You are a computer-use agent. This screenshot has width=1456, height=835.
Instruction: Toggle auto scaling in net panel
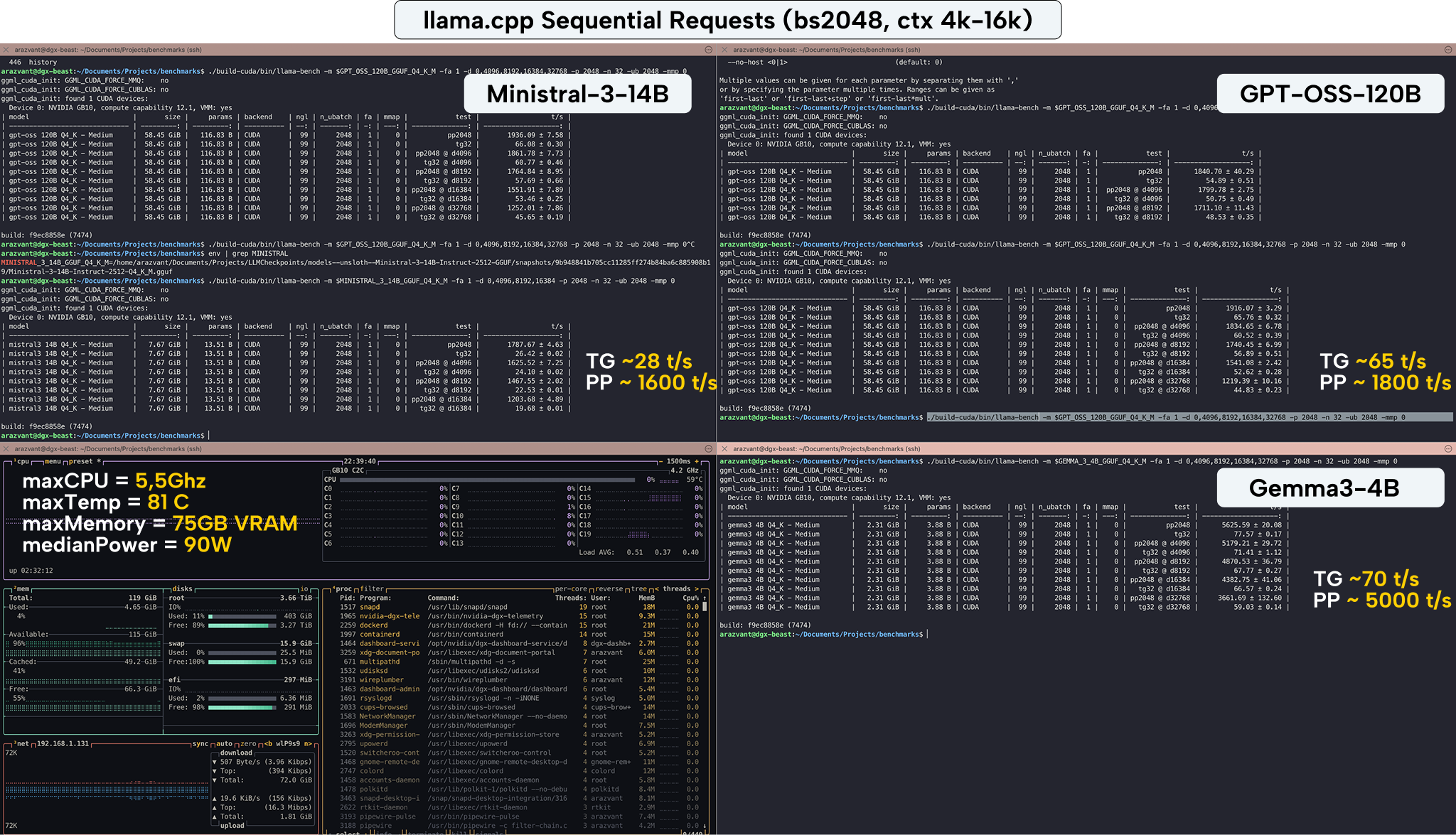pos(224,744)
